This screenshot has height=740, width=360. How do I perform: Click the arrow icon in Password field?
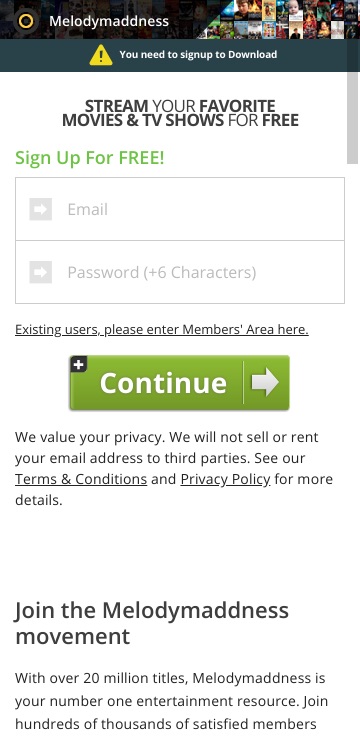41,272
